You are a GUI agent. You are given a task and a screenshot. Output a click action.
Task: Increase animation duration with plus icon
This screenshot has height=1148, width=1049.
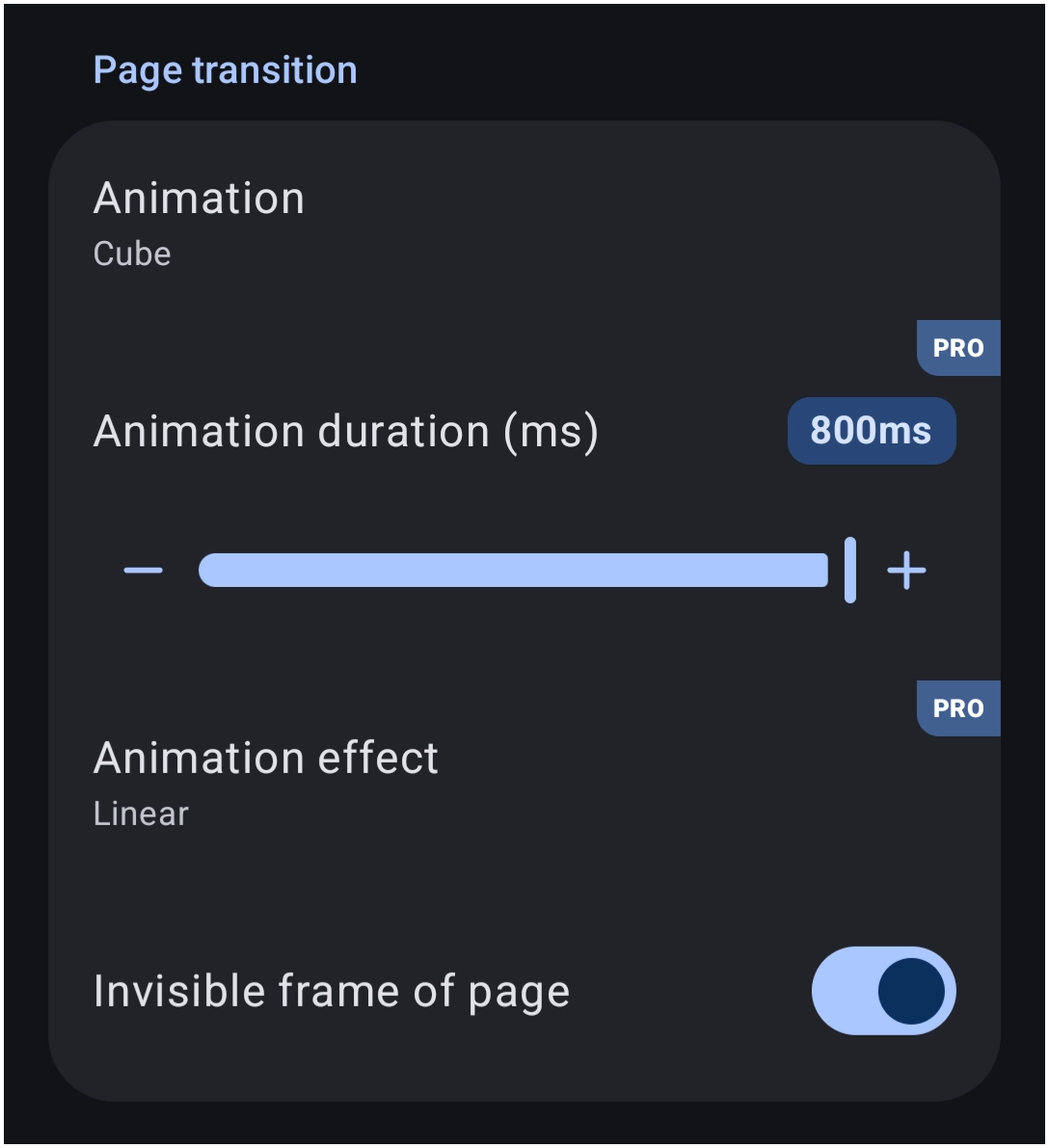click(x=907, y=570)
